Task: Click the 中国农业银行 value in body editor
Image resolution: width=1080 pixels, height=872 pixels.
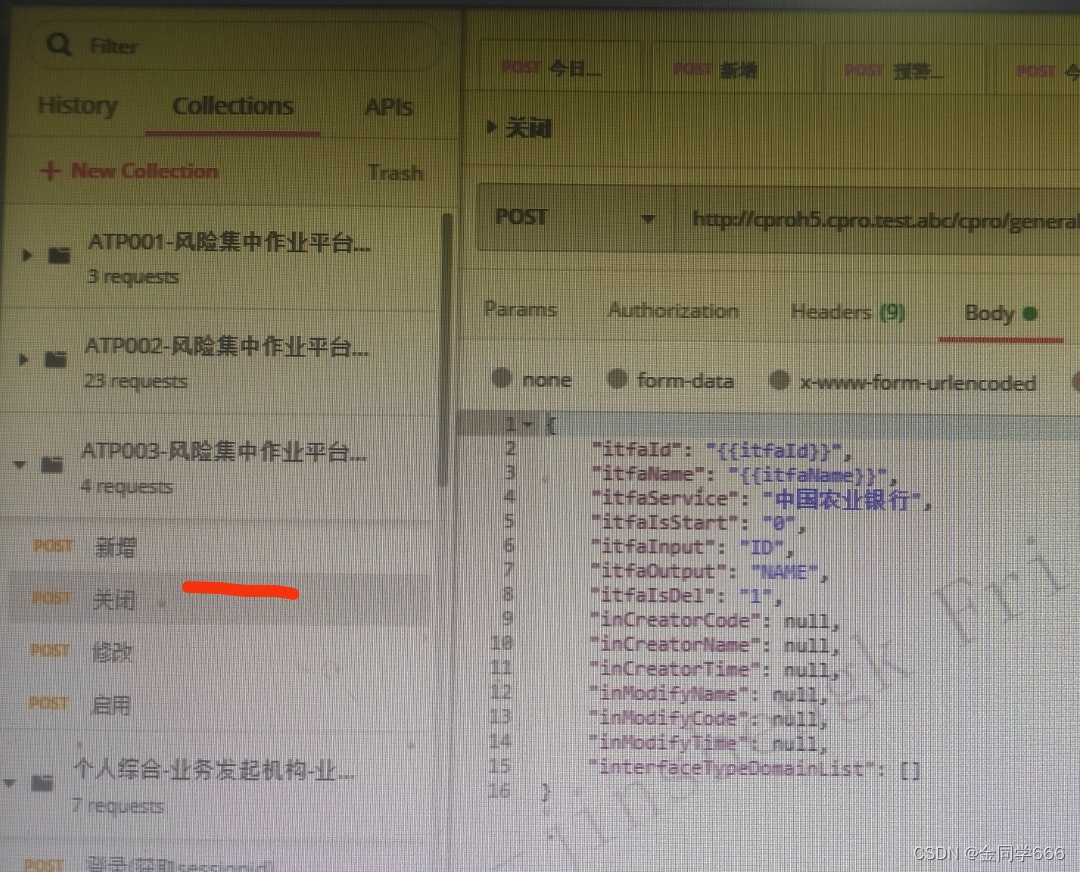Action: 842,499
